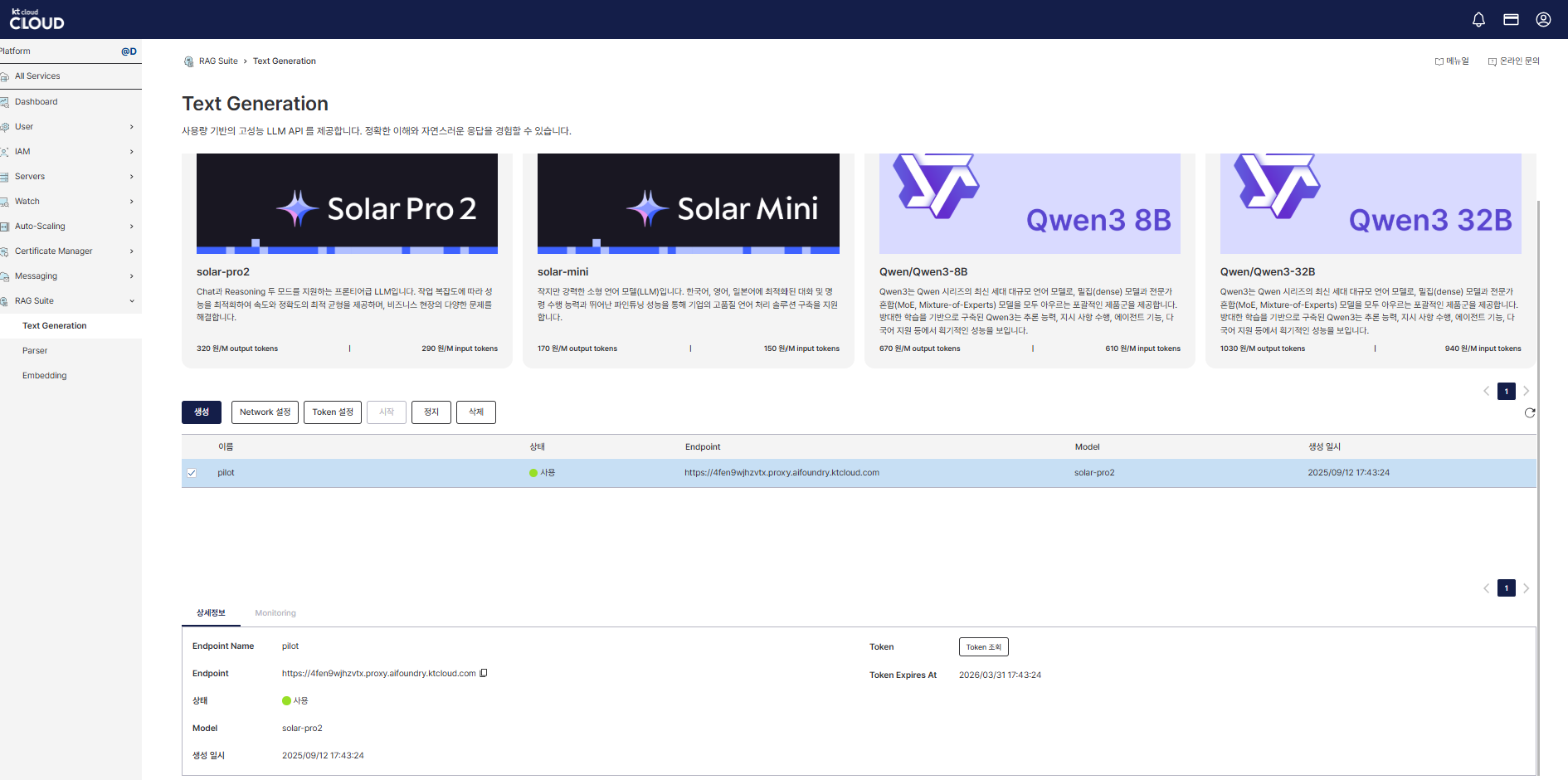1568x780 pixels.
Task: Click the RAG Suite sidebar icon
Action: [x=7, y=300]
